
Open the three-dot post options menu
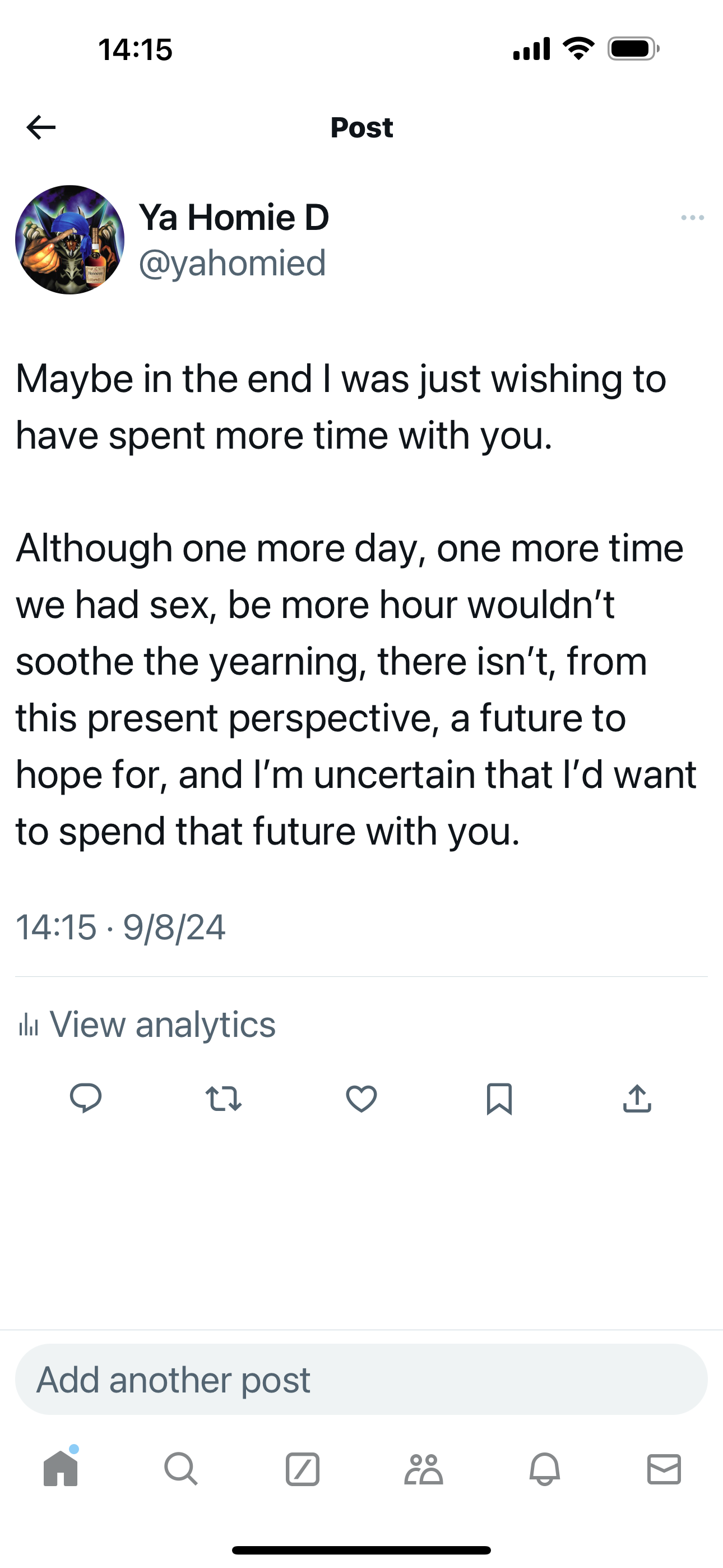coord(693,217)
